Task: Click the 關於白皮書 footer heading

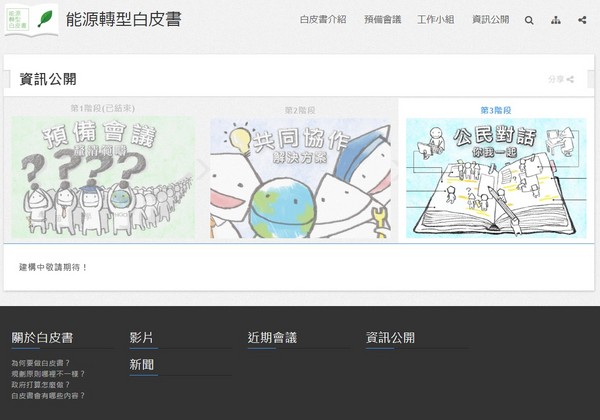Action: coord(42,338)
